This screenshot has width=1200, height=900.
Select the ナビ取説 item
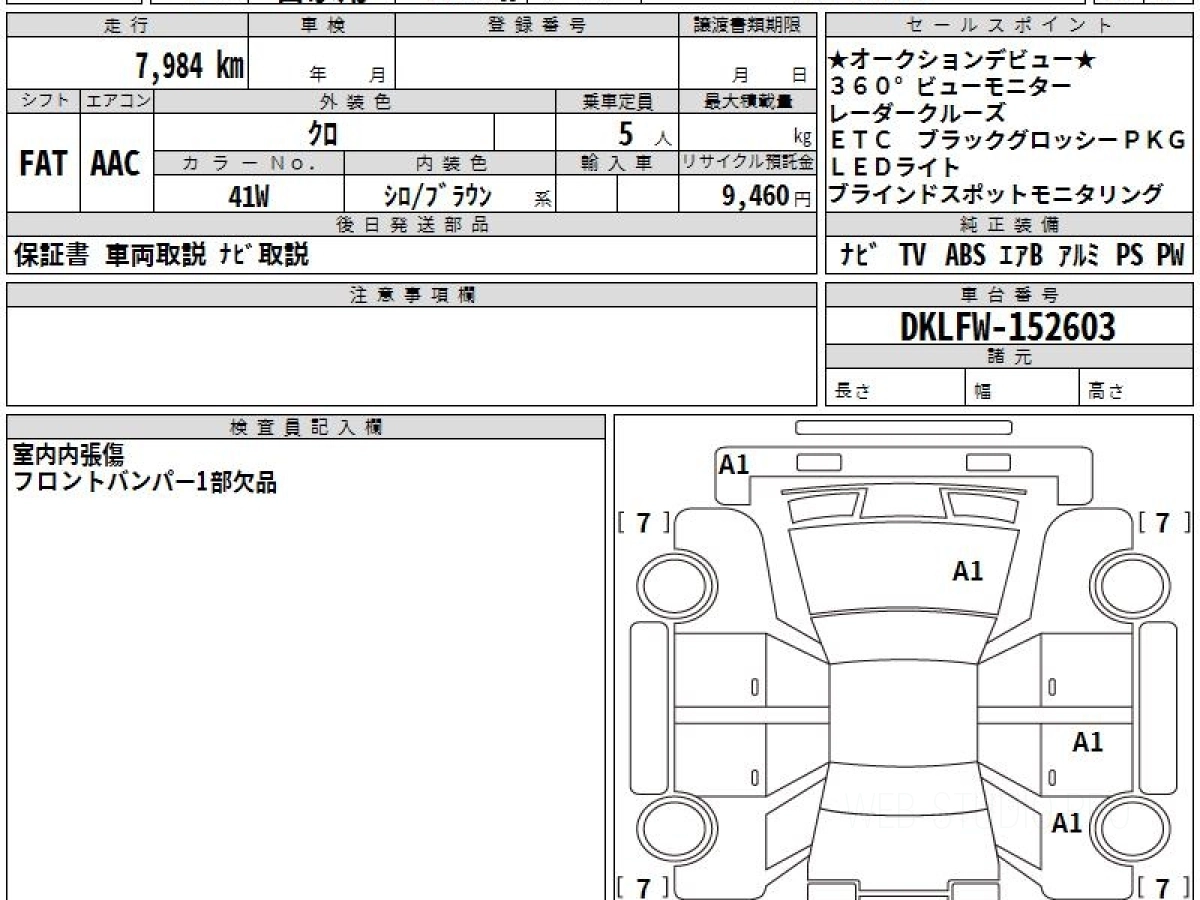(264, 256)
